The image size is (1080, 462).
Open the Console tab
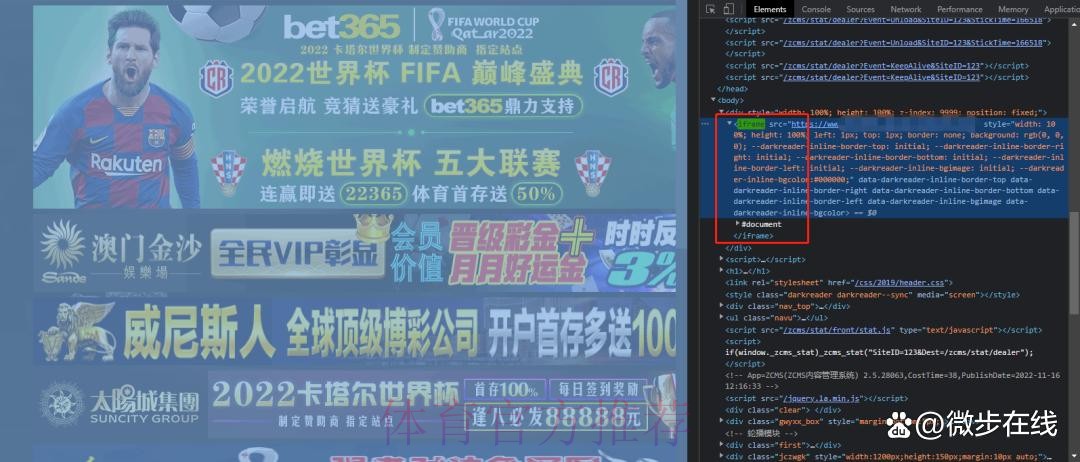click(x=816, y=9)
